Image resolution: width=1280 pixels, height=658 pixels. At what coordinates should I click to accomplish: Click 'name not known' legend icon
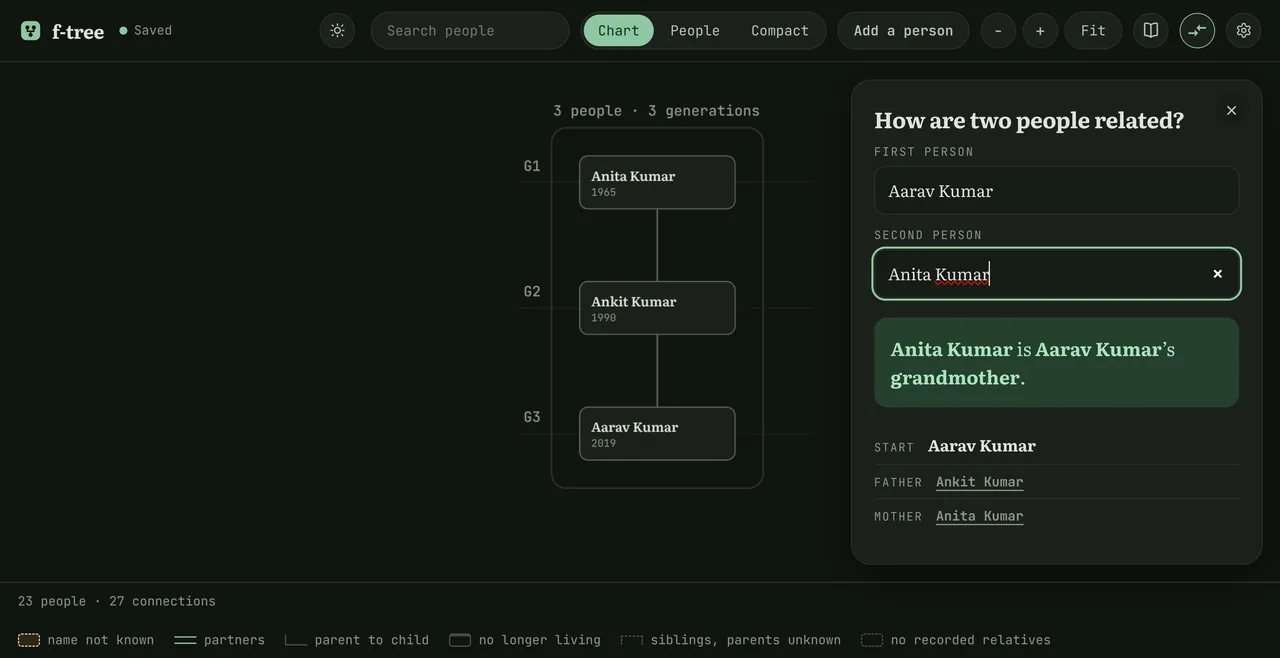pyautogui.click(x=29, y=640)
